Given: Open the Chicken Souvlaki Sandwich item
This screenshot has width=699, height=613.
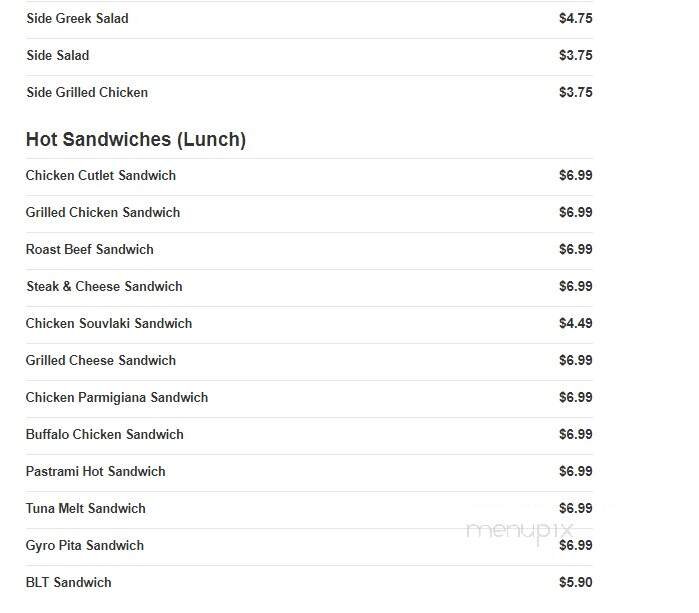Looking at the screenshot, I should (x=109, y=323).
